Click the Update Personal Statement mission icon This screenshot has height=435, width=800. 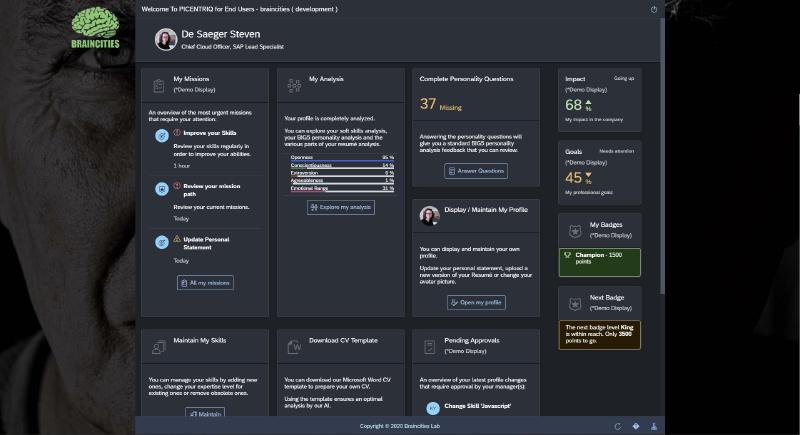point(162,241)
